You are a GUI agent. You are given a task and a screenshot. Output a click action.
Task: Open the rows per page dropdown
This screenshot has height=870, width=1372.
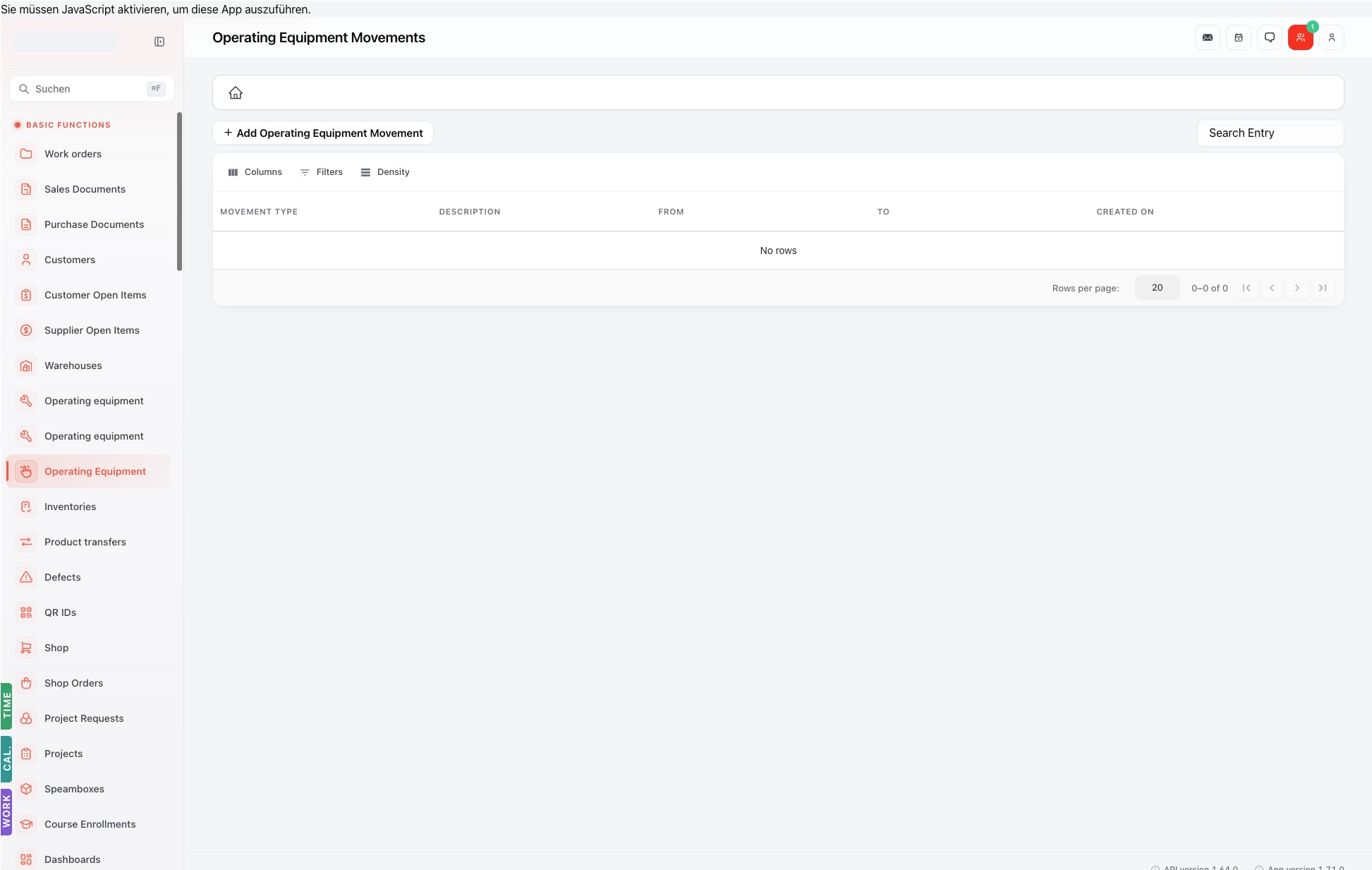tap(1157, 288)
